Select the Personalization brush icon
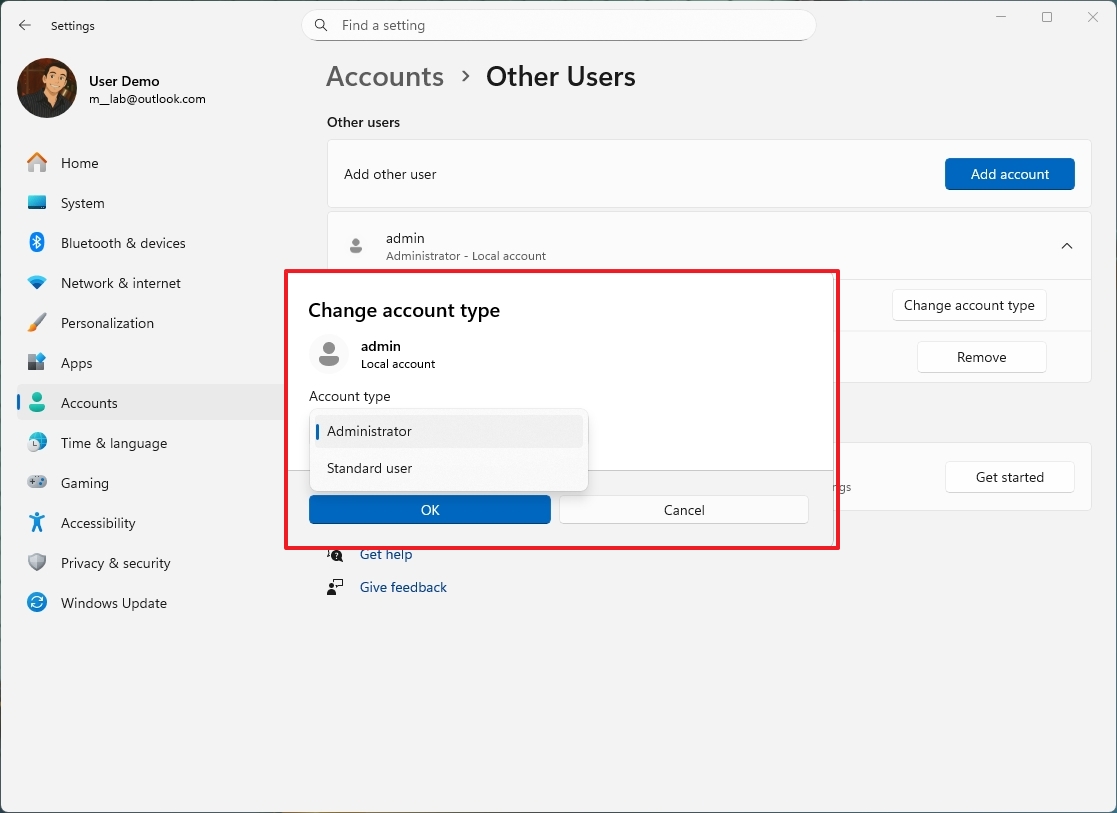Image resolution: width=1117 pixels, height=813 pixels. (36, 323)
